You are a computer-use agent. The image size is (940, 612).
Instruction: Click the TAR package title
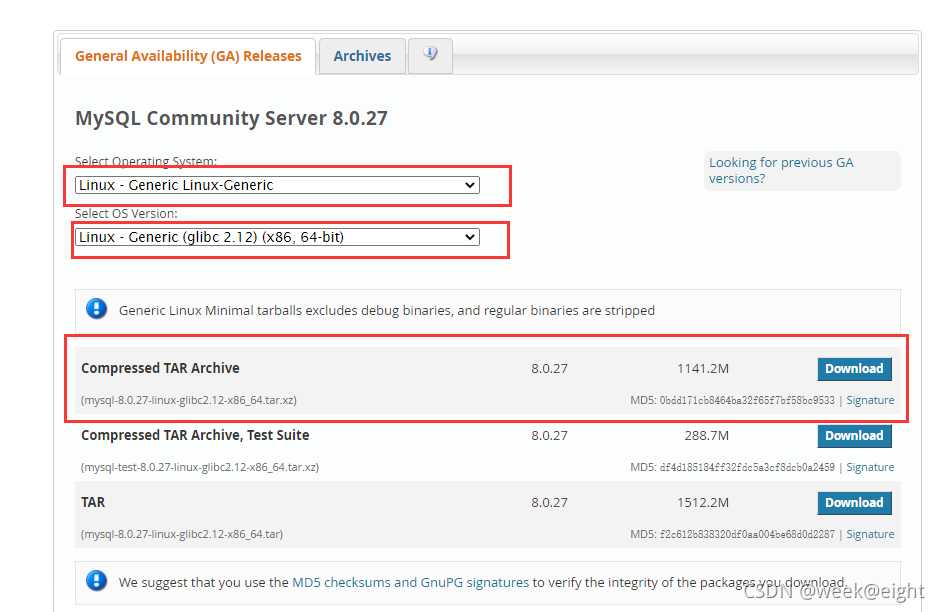pos(93,502)
